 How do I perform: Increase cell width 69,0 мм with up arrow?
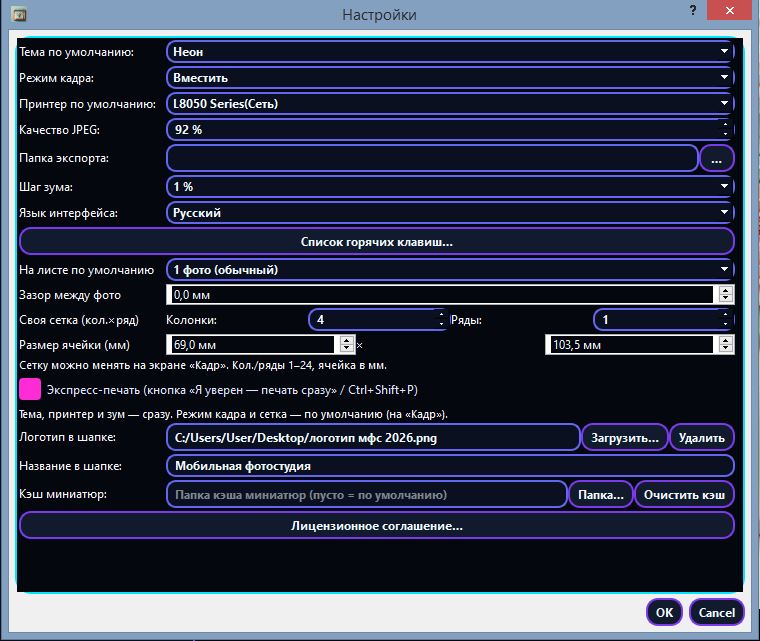[x=346, y=340]
